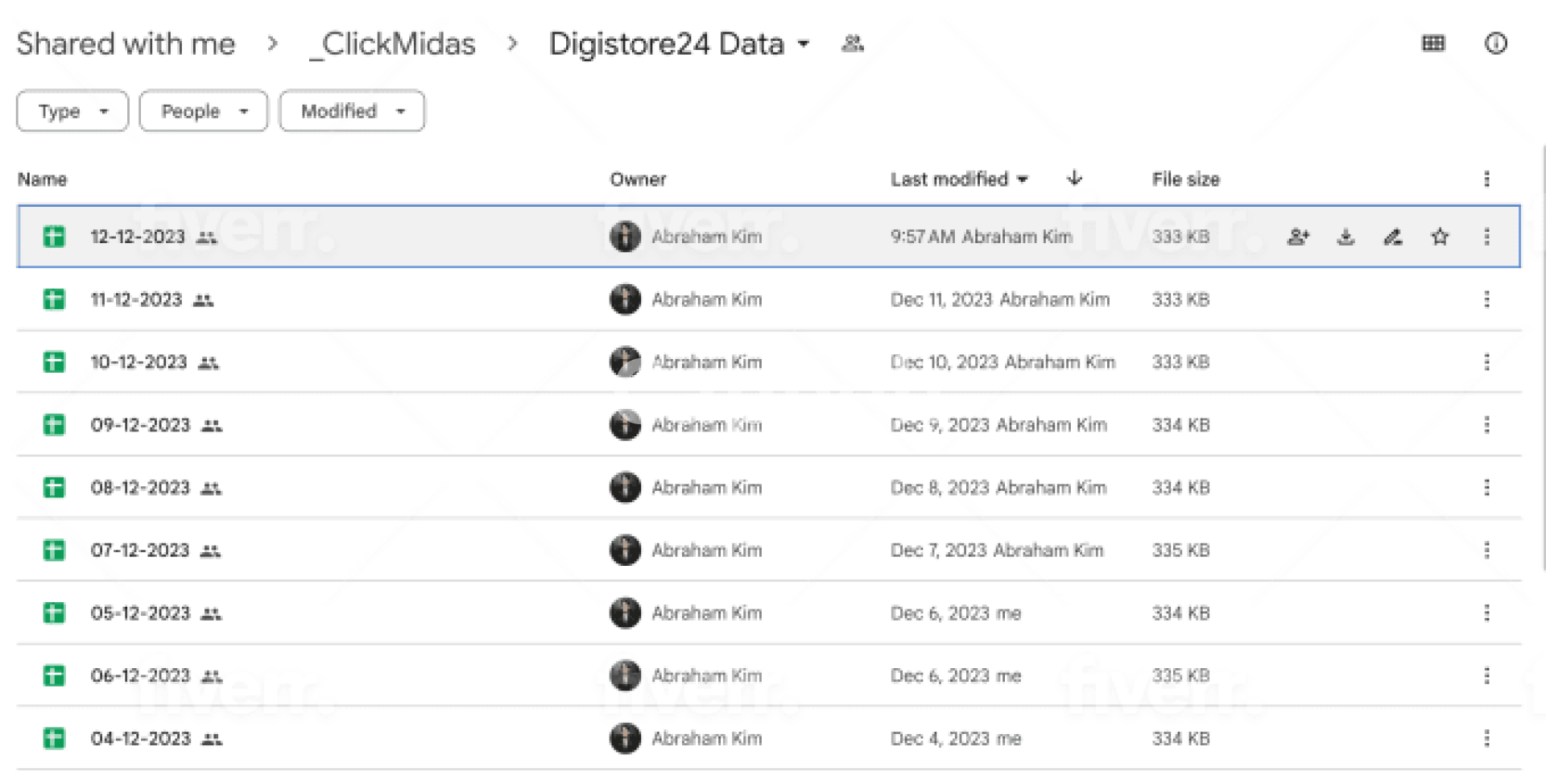Screen dimensions: 1546x784
Task: Open the Type filter dropdown
Action: 72,111
